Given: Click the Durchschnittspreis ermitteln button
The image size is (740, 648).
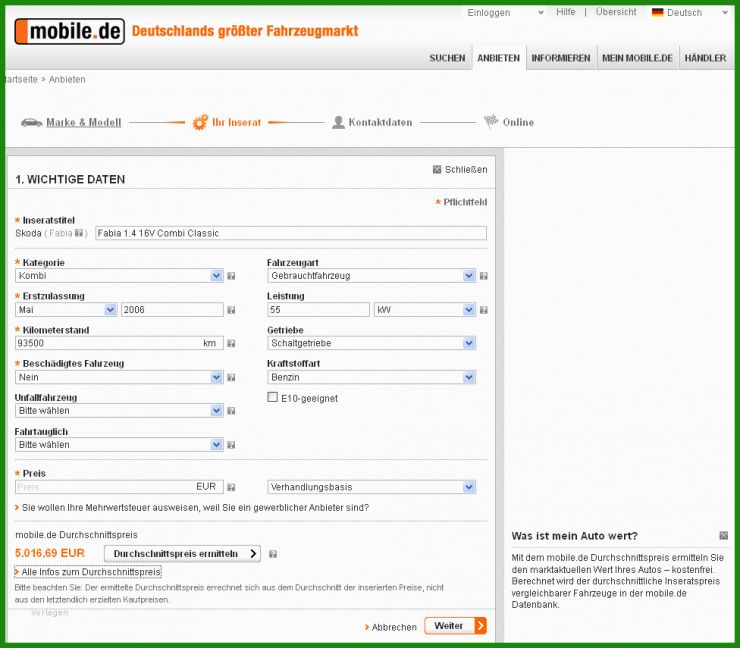Looking at the screenshot, I should tap(182, 554).
